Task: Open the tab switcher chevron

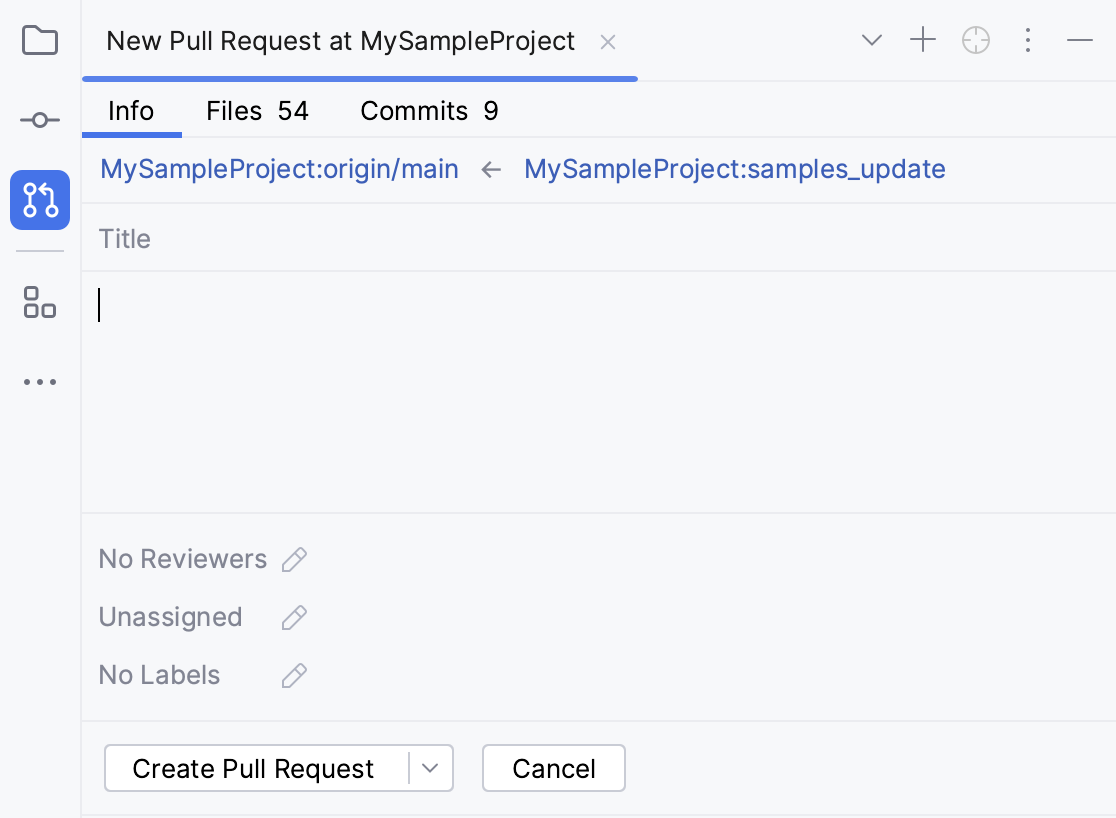Action: point(871,40)
